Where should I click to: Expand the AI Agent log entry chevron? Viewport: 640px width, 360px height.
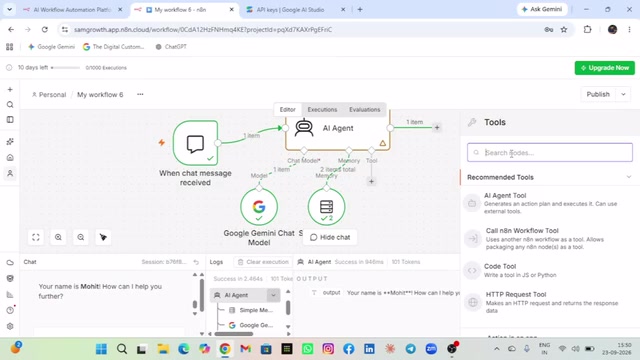[273, 295]
